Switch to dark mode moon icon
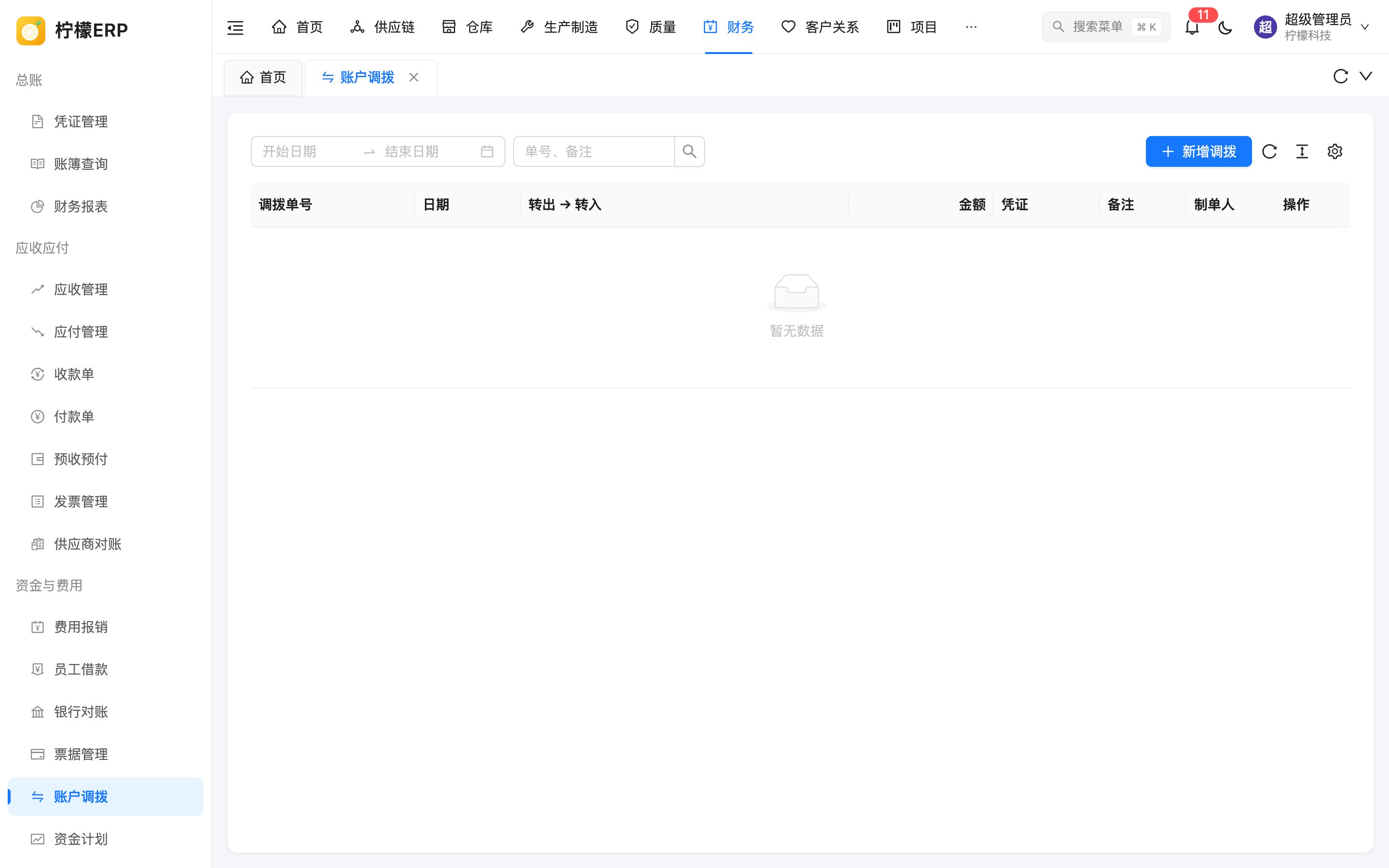Viewport: 1389px width, 868px height. tap(1225, 27)
